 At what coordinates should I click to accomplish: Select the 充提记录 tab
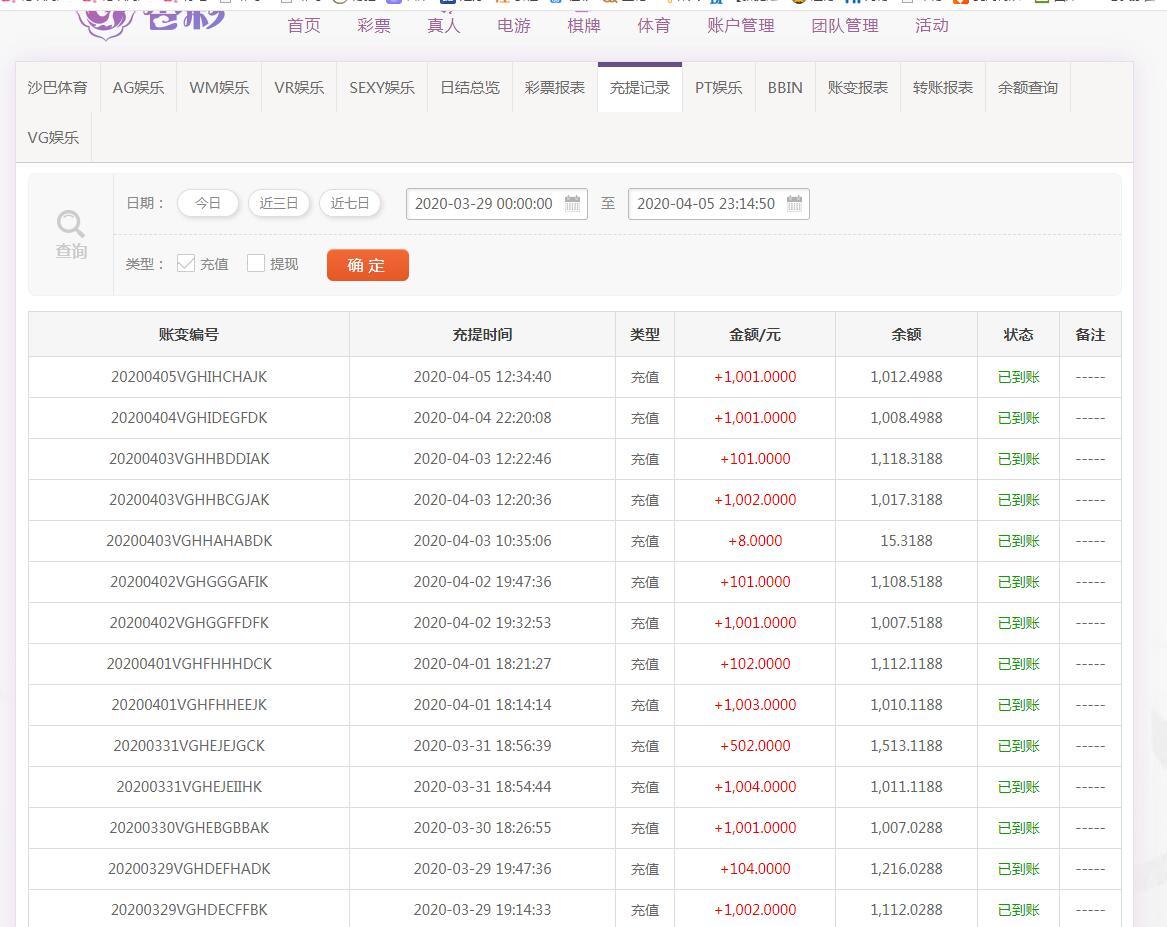pos(639,88)
